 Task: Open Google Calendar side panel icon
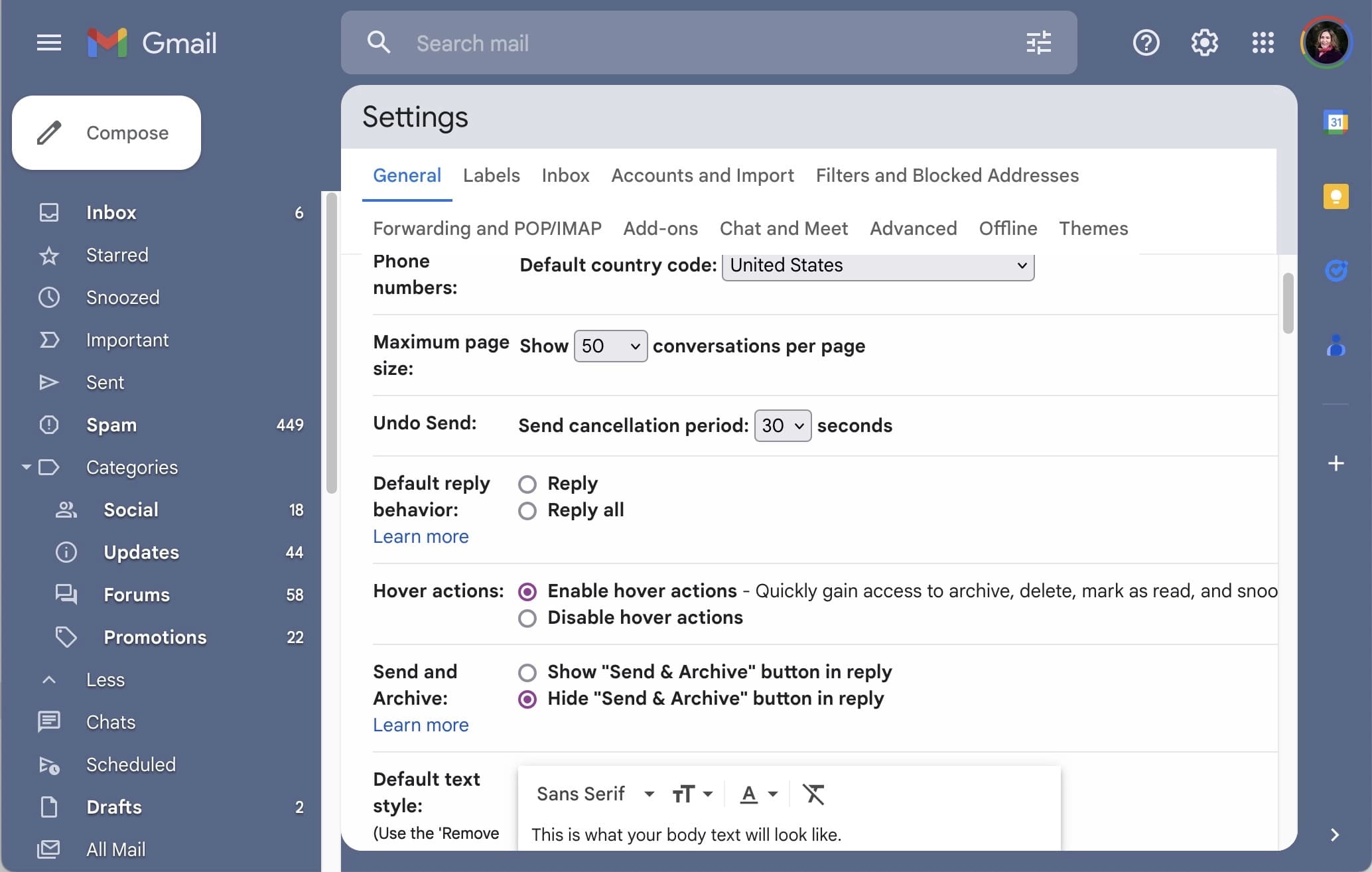[1336, 123]
